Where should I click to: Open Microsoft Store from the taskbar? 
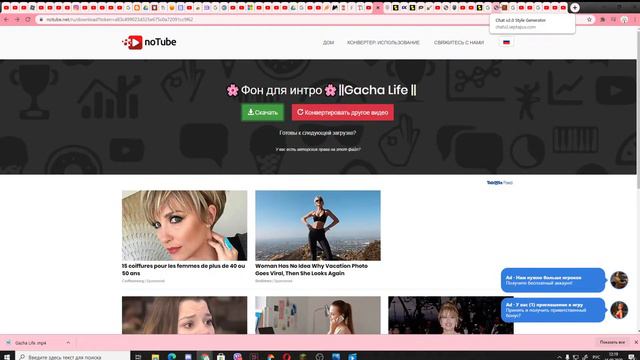point(221,356)
